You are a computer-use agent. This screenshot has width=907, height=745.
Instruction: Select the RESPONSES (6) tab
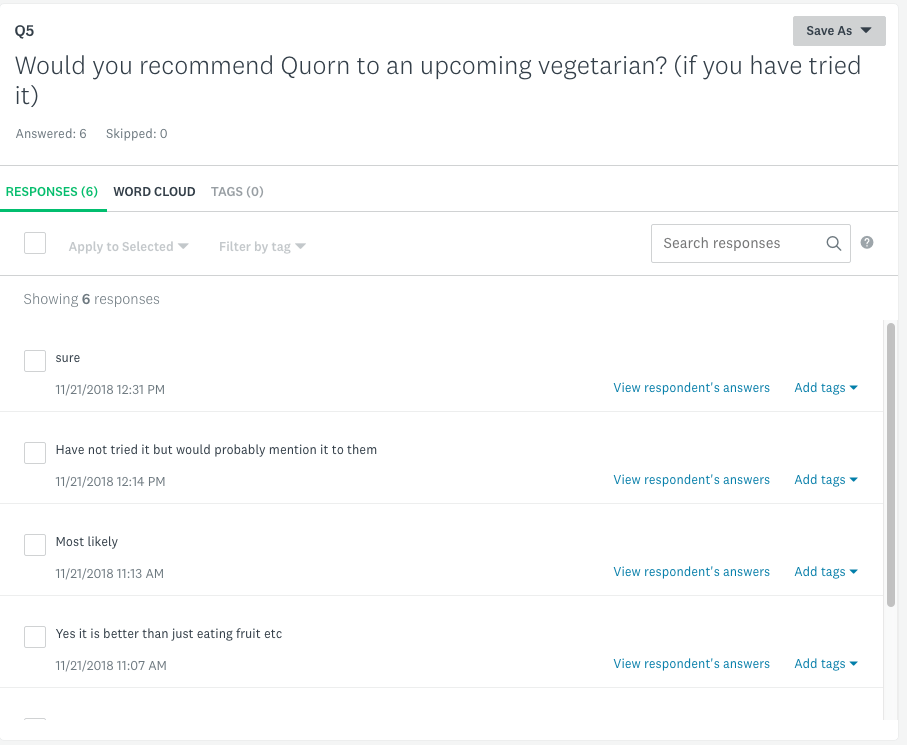pos(53,191)
